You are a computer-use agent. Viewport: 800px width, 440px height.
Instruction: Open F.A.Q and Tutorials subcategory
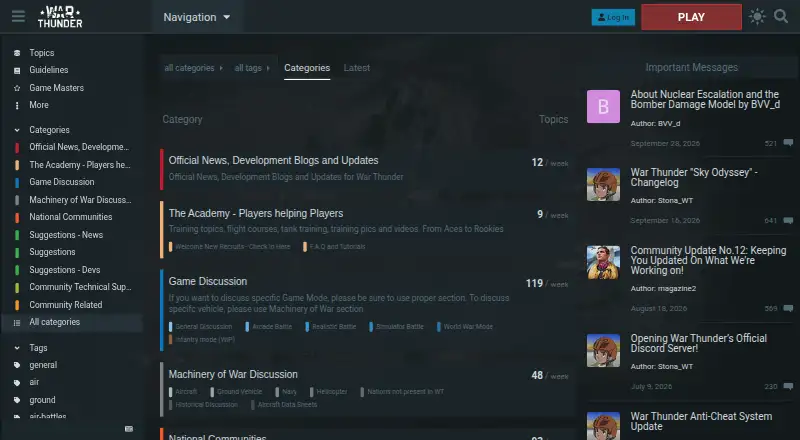[x=337, y=247]
